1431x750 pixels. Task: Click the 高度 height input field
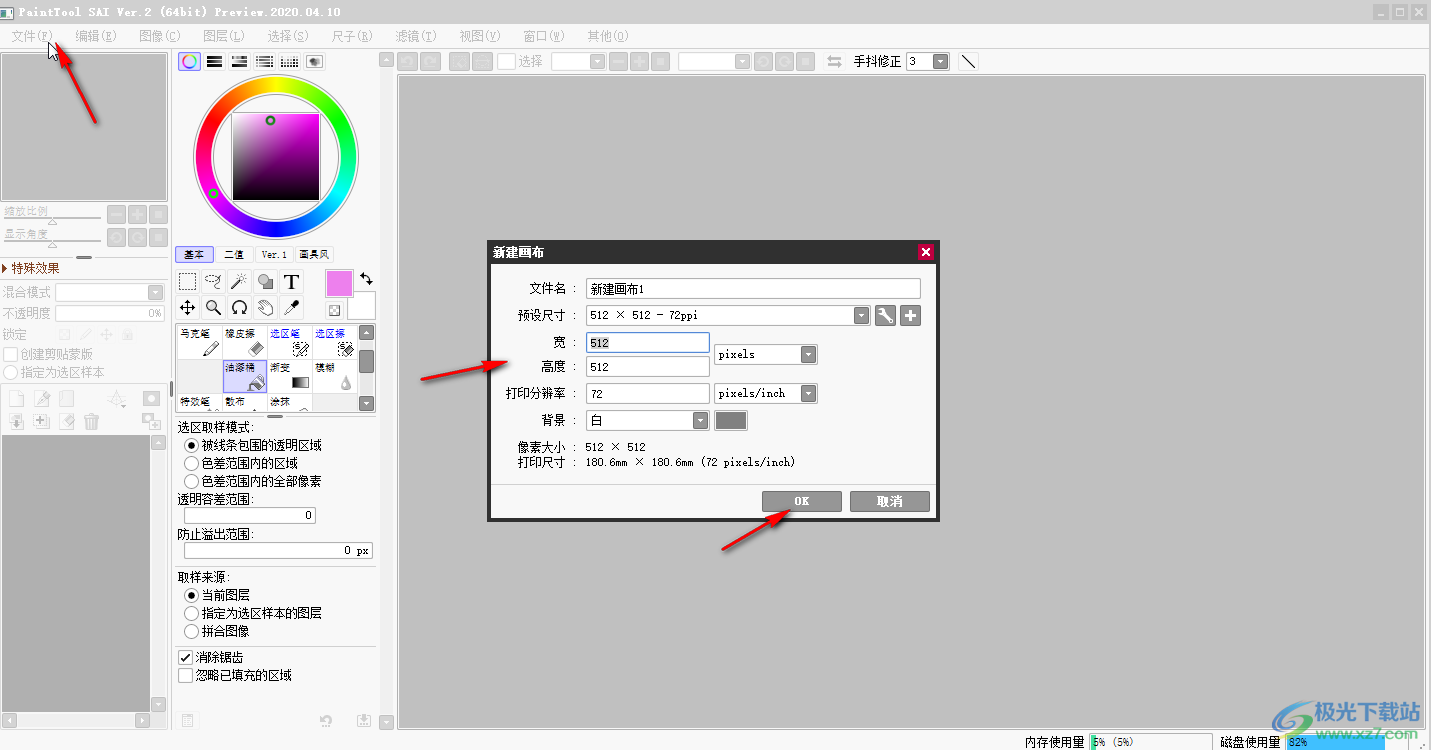point(648,367)
